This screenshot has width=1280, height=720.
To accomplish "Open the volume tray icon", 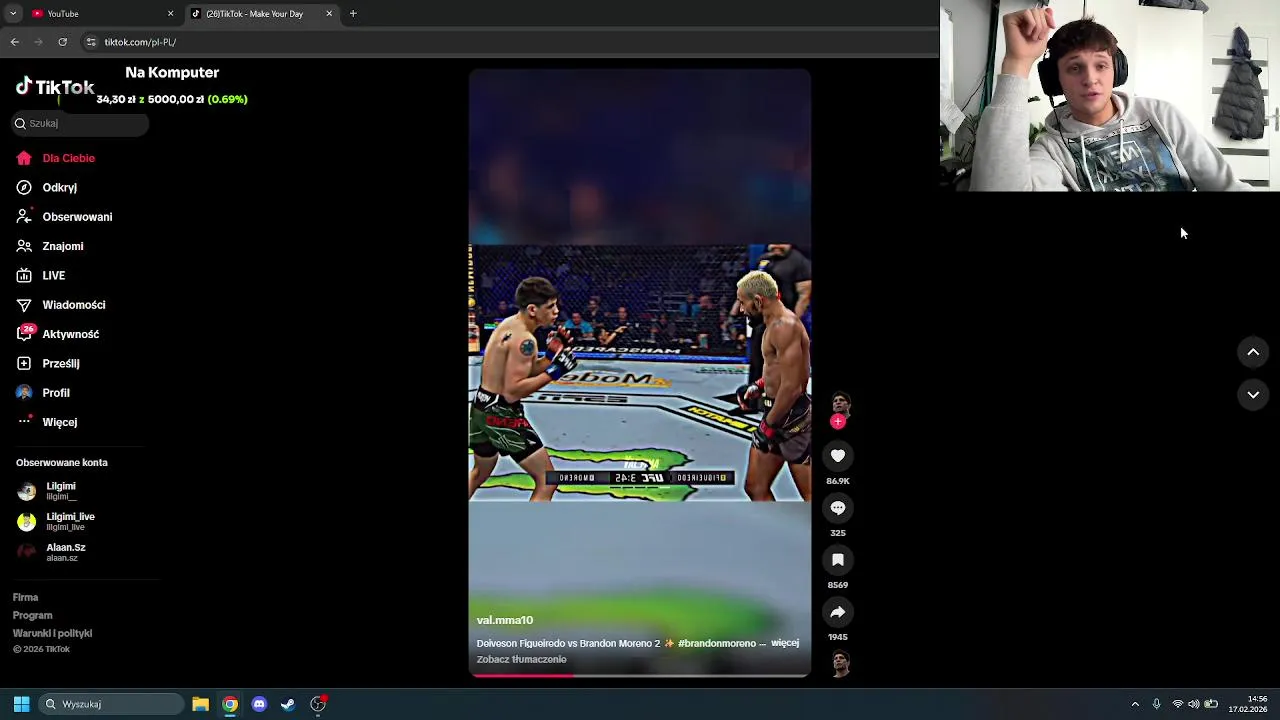I will (1193, 704).
